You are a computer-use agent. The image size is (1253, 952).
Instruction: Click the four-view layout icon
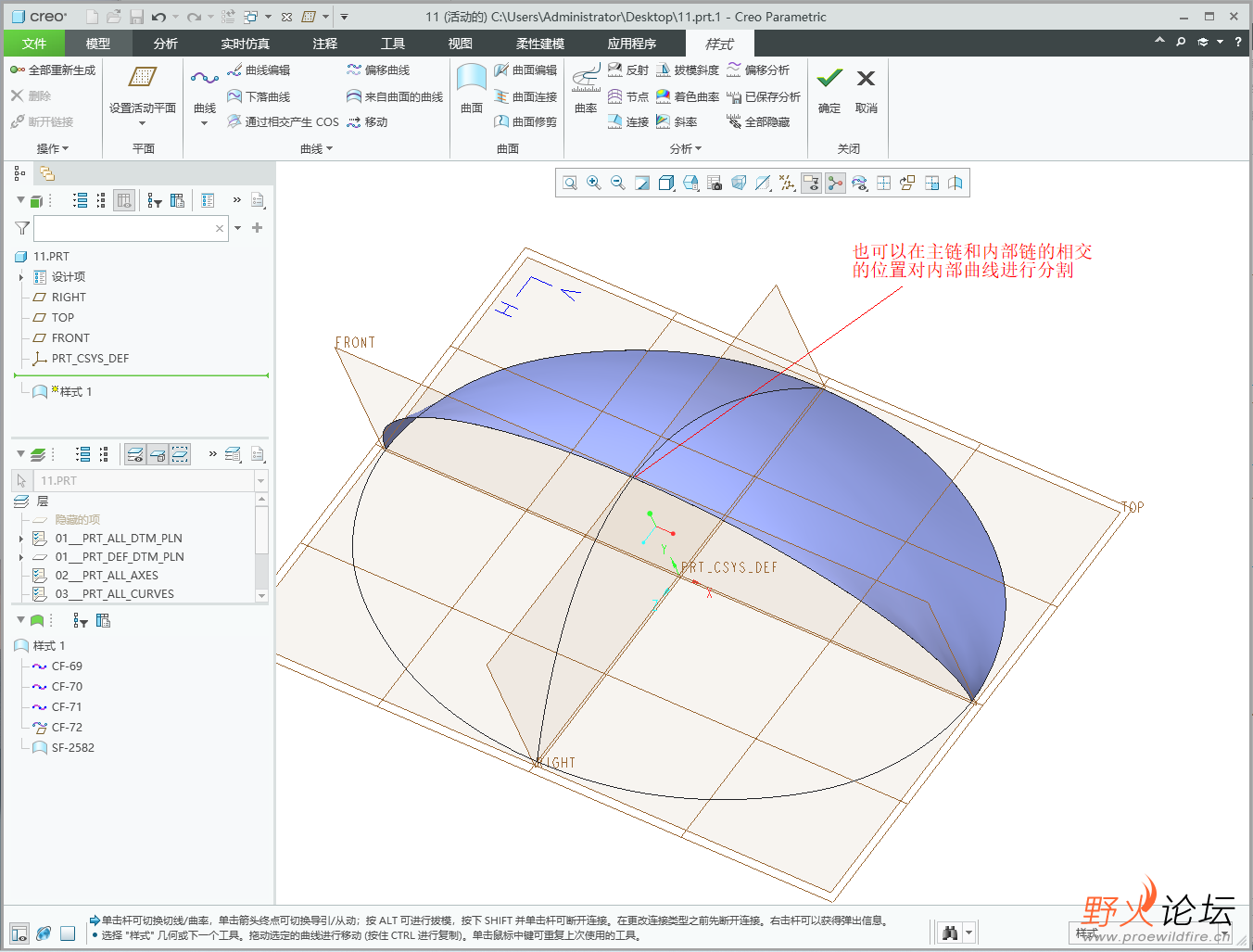pyautogui.click(x=883, y=183)
